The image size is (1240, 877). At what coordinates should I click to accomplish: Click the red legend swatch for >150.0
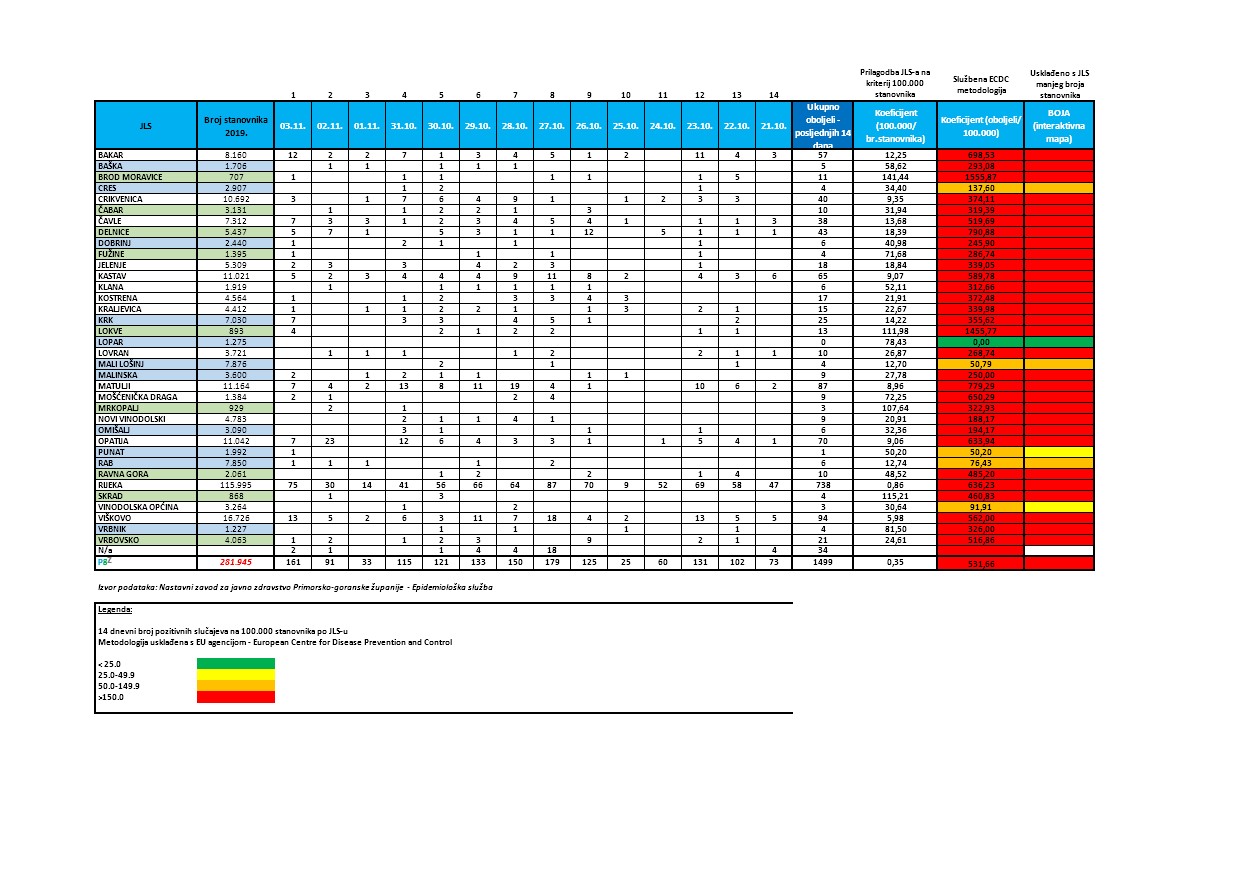pos(233,696)
